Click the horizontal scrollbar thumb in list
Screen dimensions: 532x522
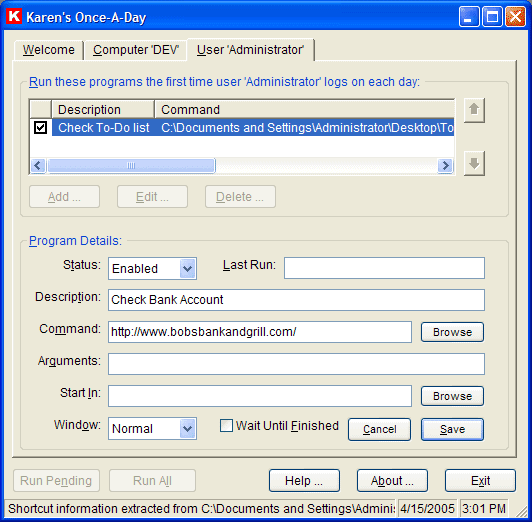pyautogui.click(x=131, y=166)
